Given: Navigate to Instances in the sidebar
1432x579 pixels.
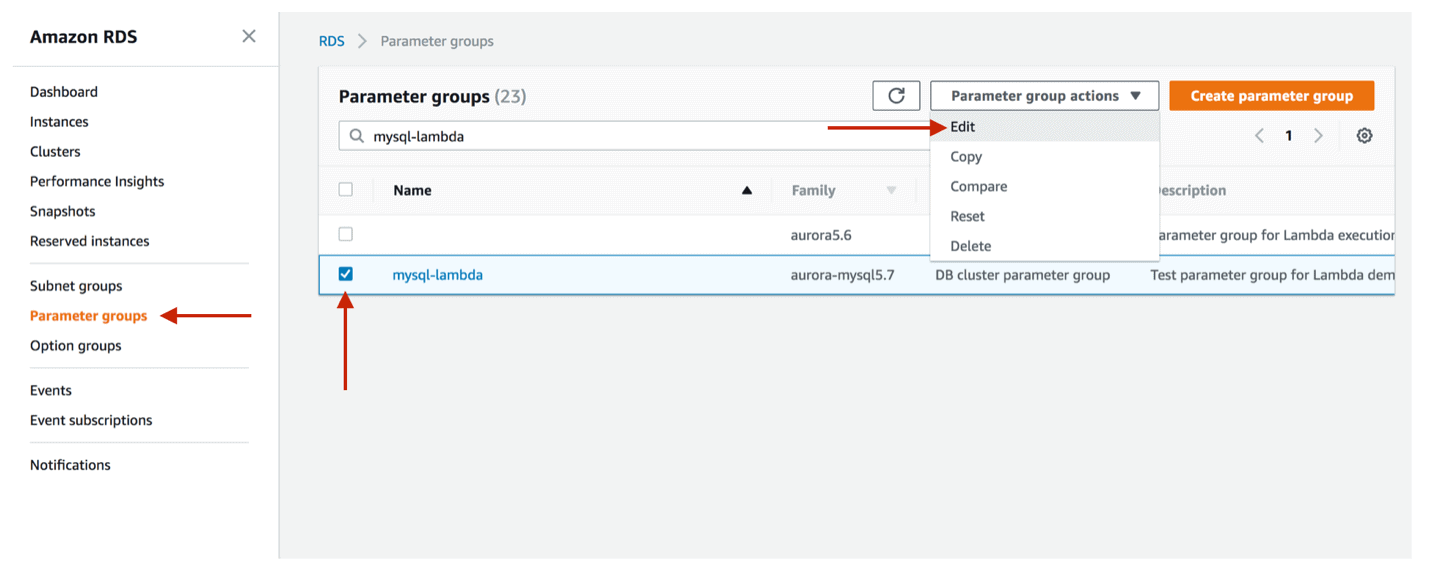Looking at the screenshot, I should click(59, 122).
